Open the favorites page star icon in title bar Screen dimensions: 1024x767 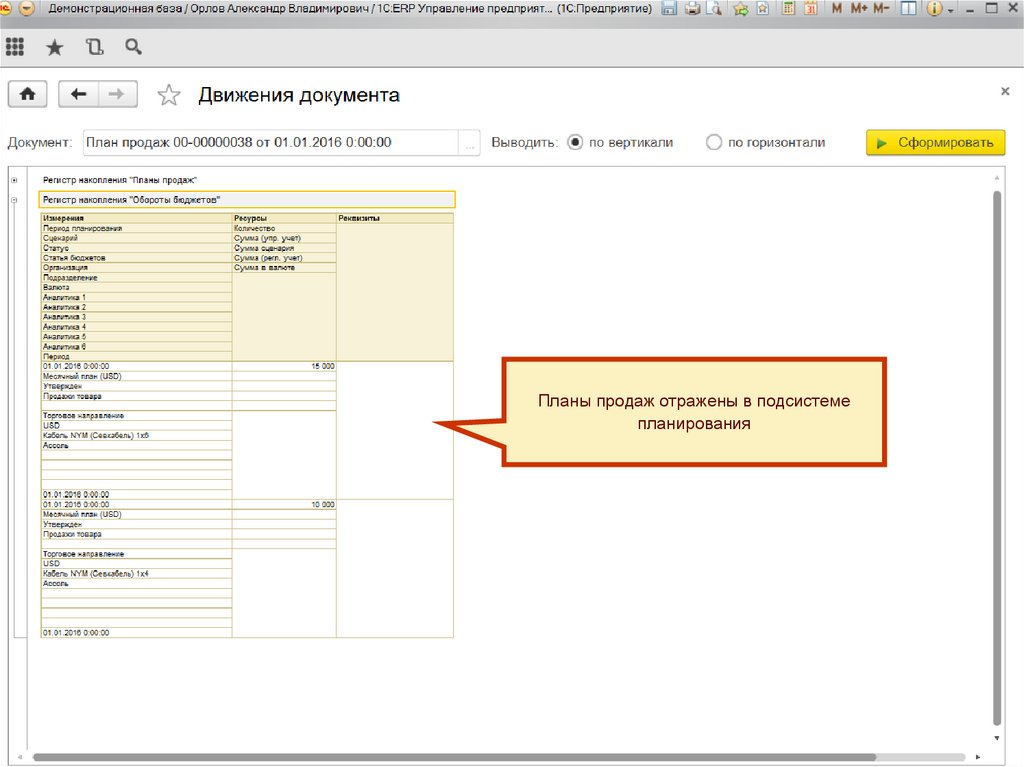[762, 8]
